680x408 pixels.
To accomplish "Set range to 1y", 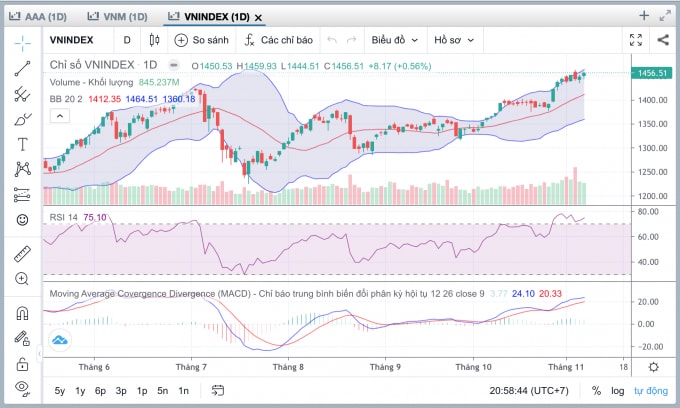I will coord(80,391).
